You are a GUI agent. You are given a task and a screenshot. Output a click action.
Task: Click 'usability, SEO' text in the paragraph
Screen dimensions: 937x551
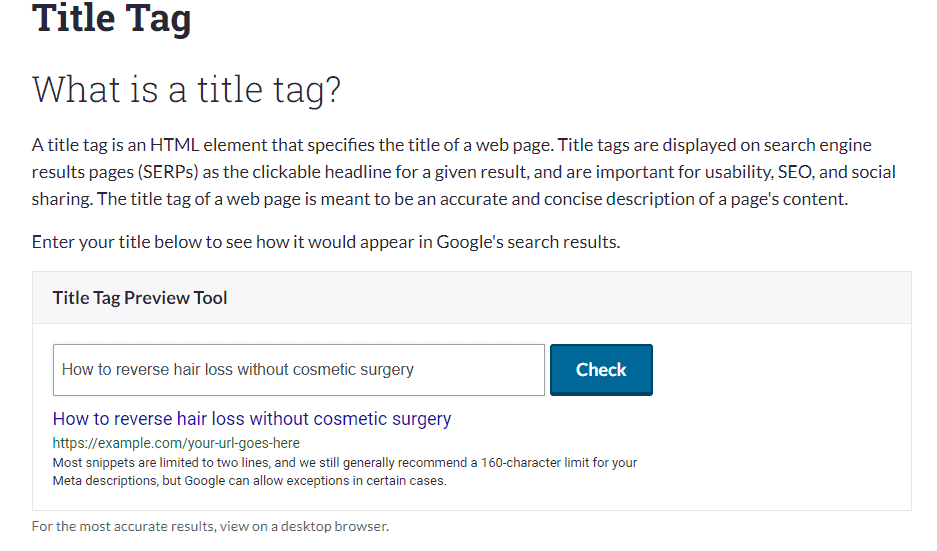tap(716, 172)
